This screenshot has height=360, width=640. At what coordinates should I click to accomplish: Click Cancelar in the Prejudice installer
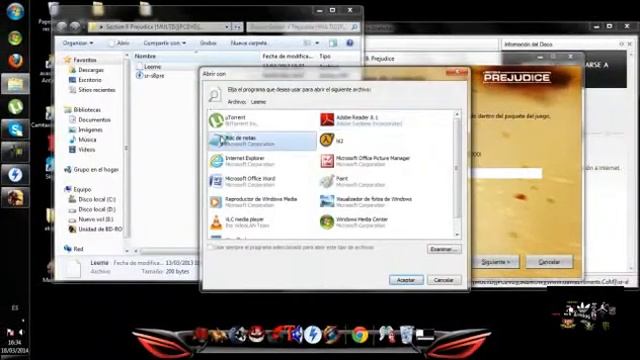pos(549,262)
